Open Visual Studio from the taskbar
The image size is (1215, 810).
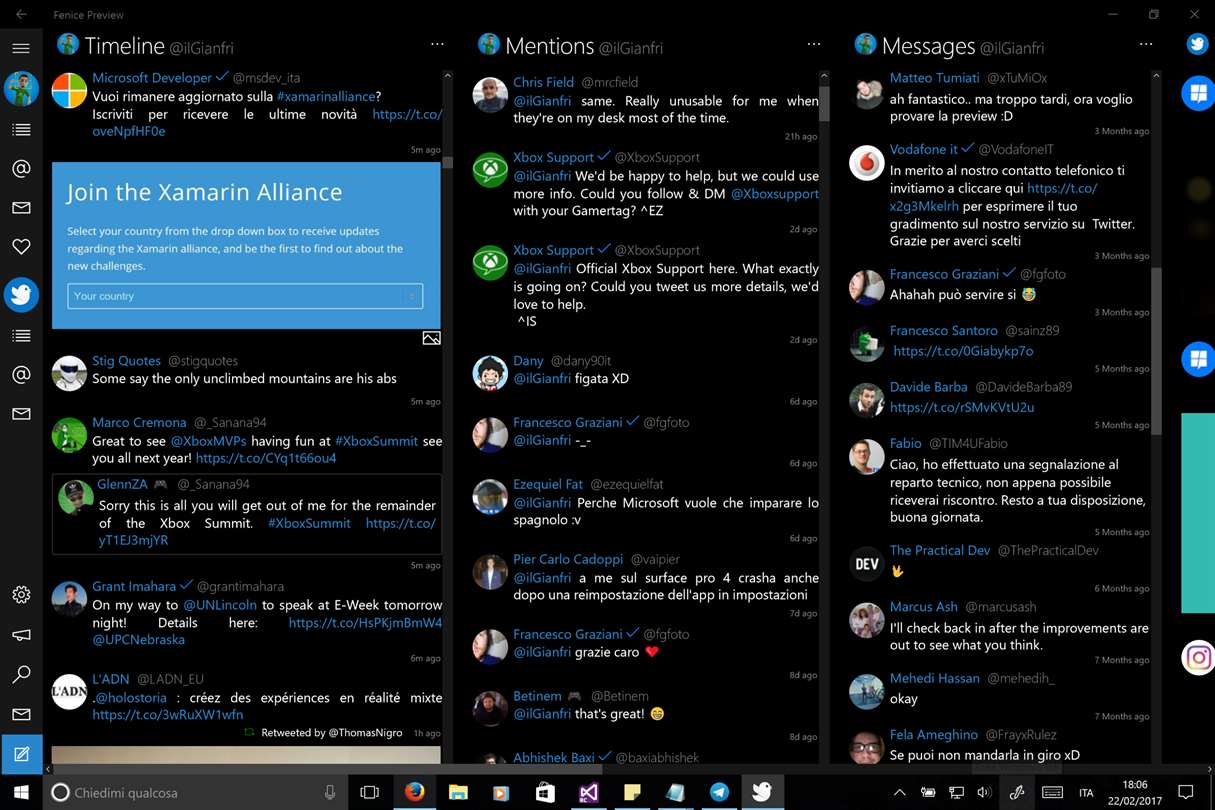tap(588, 793)
